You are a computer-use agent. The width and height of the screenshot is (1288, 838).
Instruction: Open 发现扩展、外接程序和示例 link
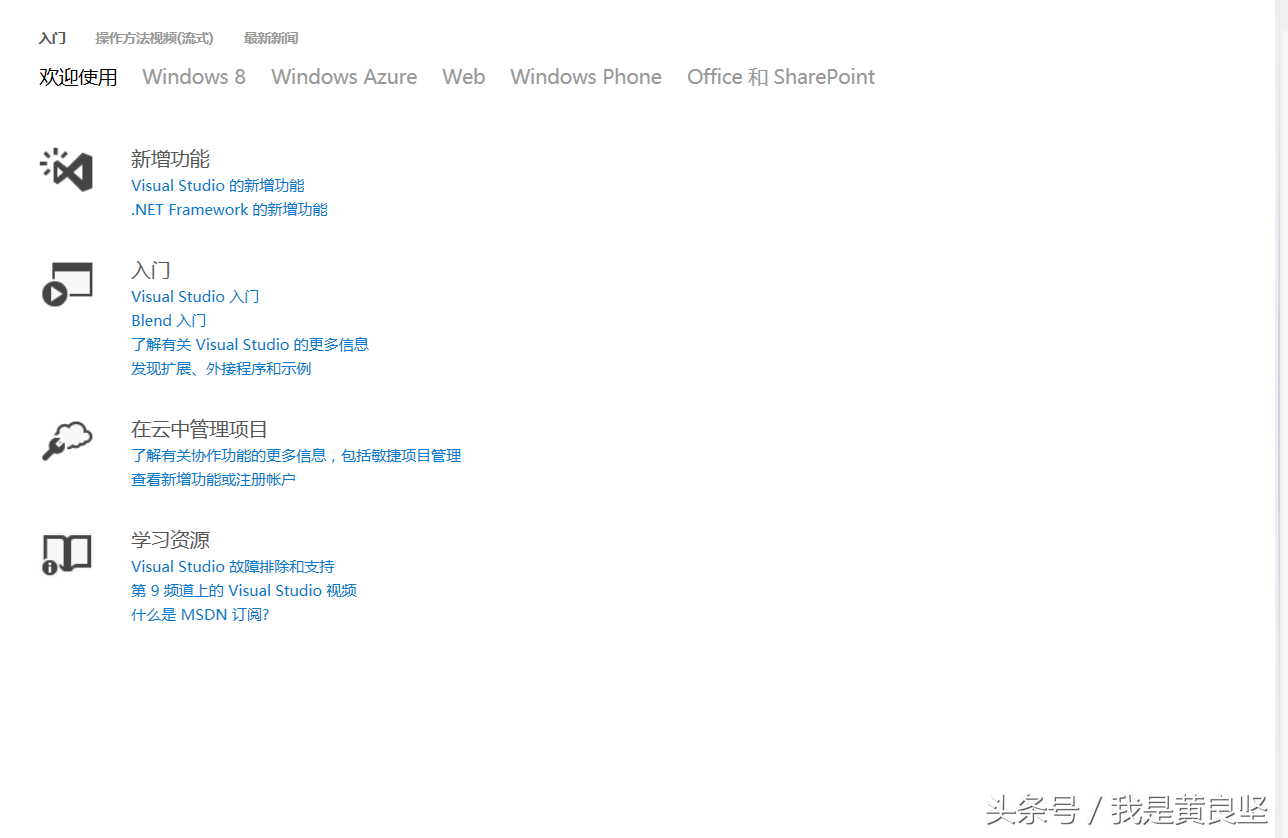pyautogui.click(x=221, y=368)
